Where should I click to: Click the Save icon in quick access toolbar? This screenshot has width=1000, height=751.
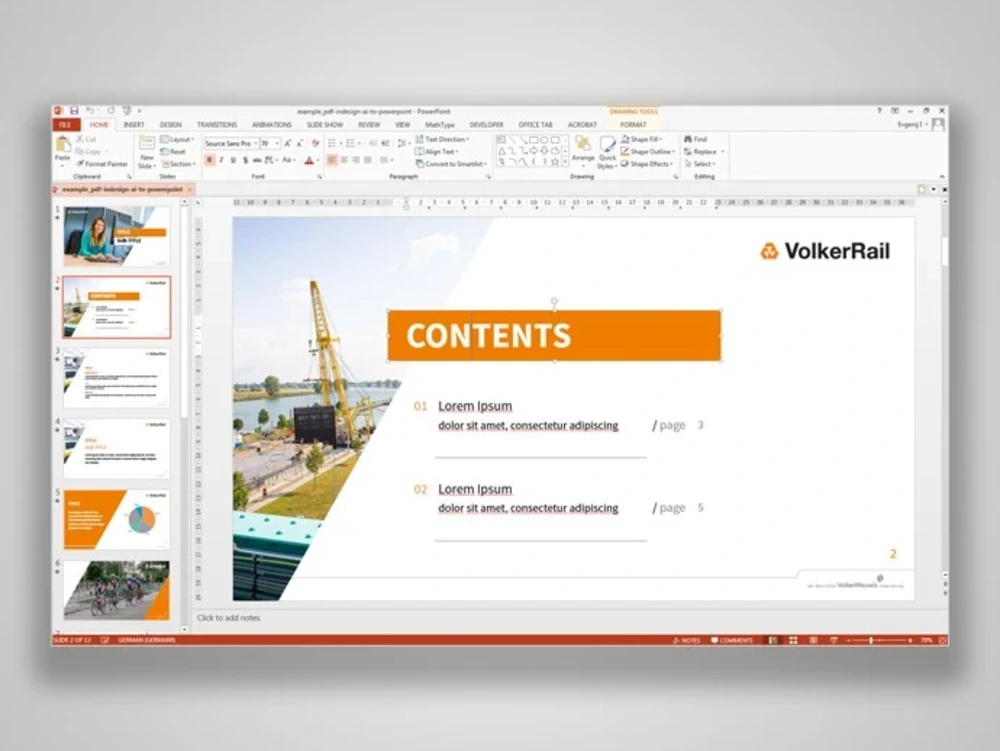point(74,111)
